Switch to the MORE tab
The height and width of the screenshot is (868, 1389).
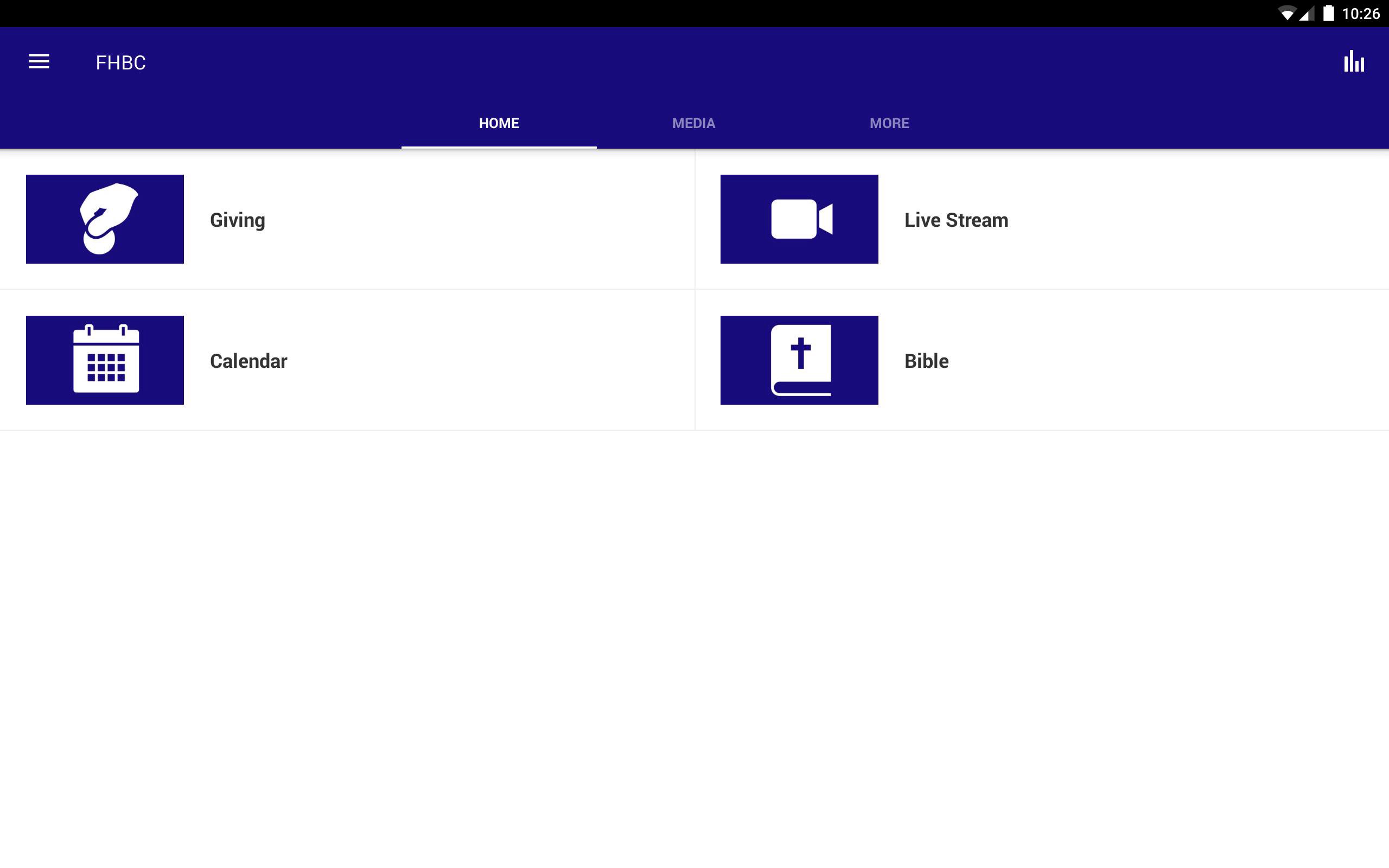pyautogui.click(x=889, y=124)
